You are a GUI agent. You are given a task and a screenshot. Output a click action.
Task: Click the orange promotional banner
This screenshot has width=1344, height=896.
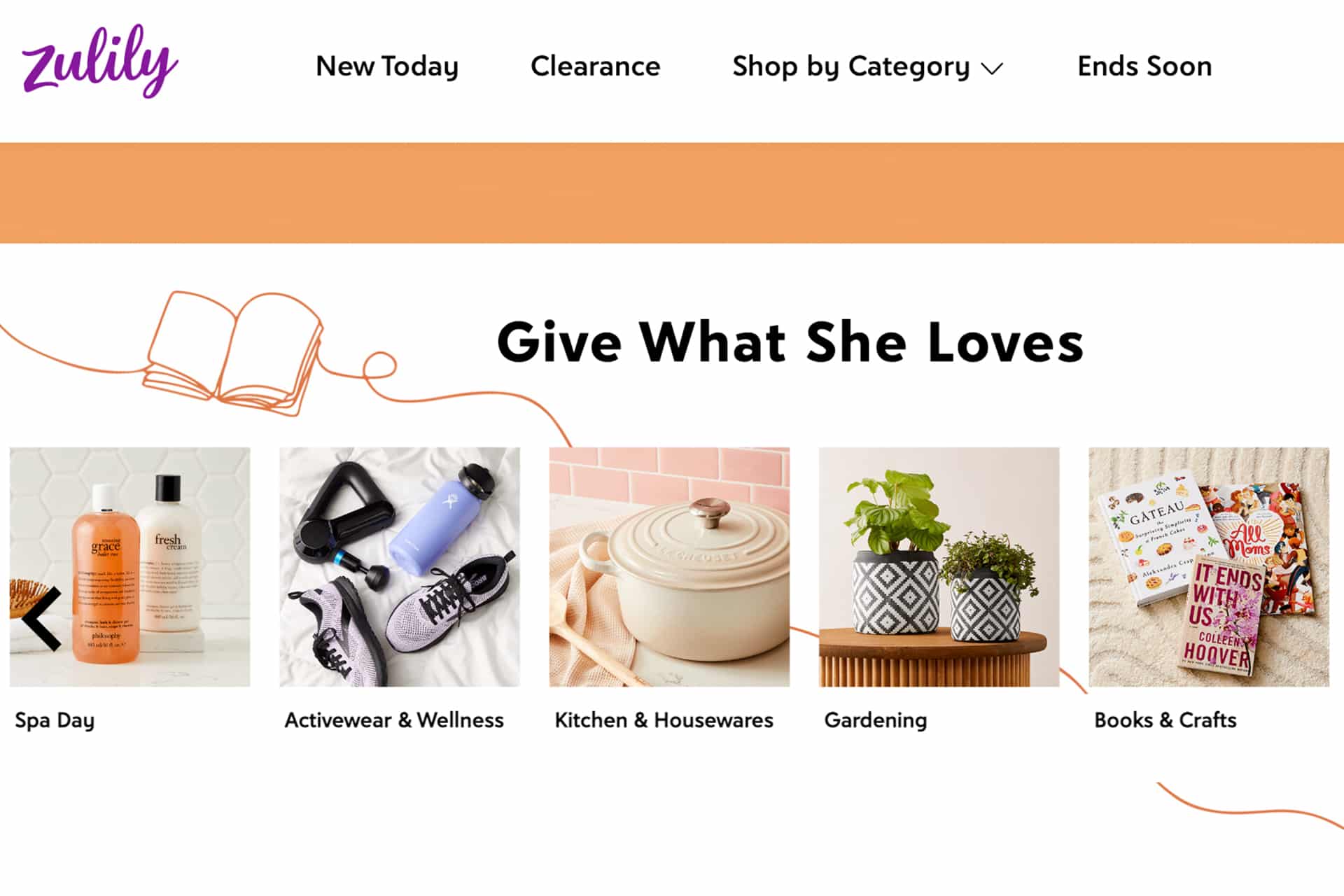tap(672, 193)
